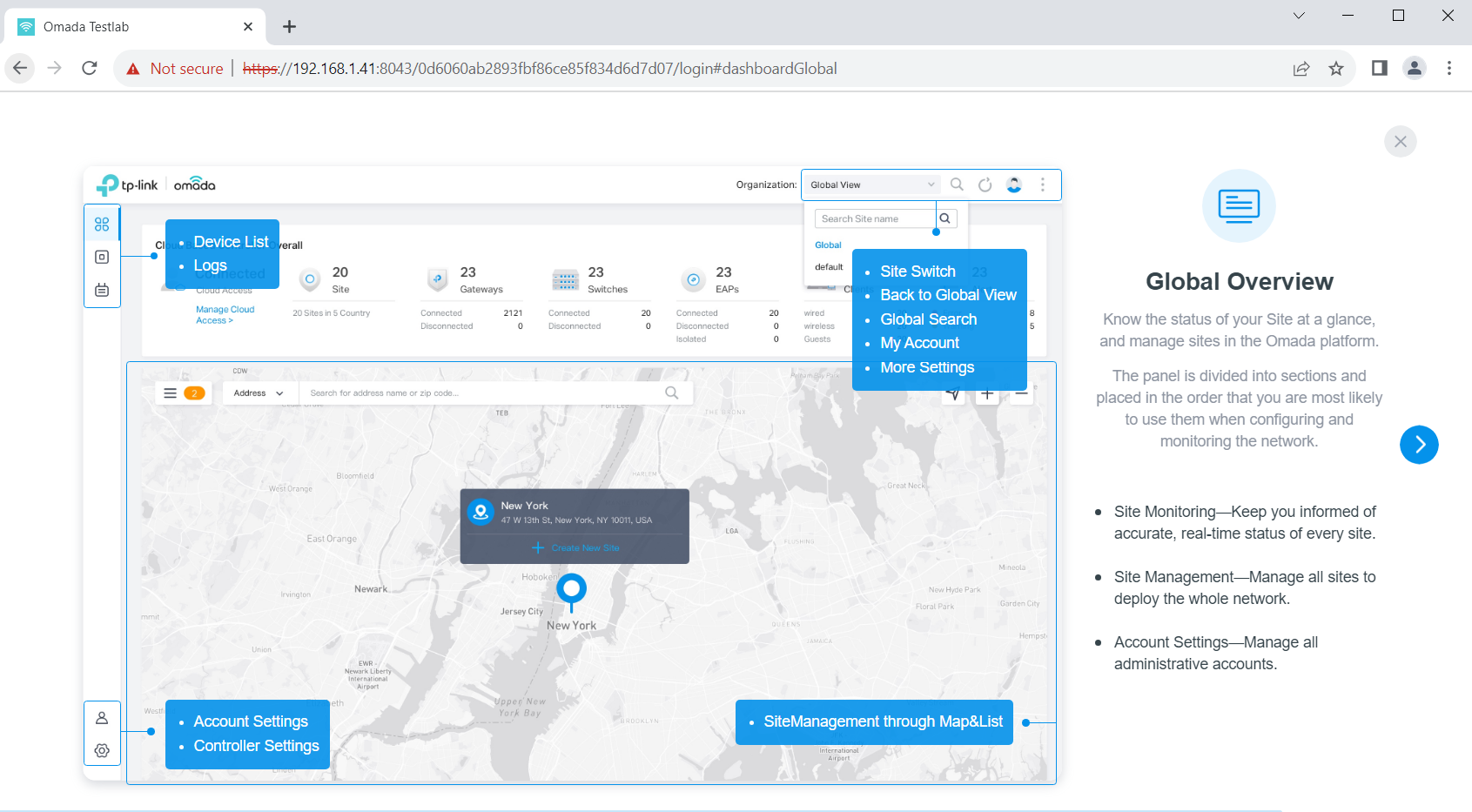Click the Global Search magnifier in the header
Image resolution: width=1472 pixels, height=812 pixels.
[957, 185]
